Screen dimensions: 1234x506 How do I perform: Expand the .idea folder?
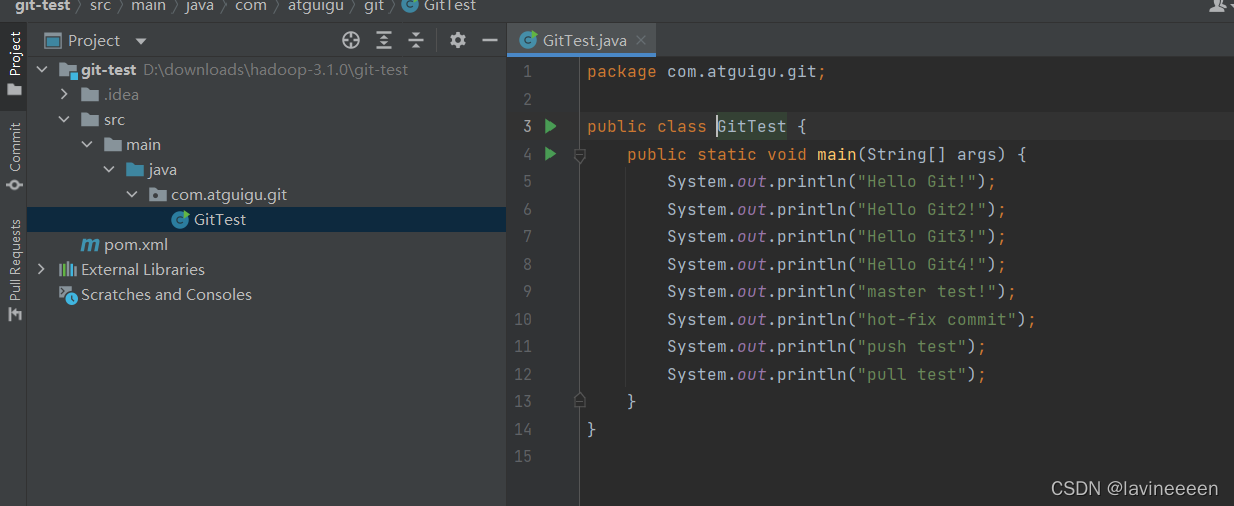[64, 95]
